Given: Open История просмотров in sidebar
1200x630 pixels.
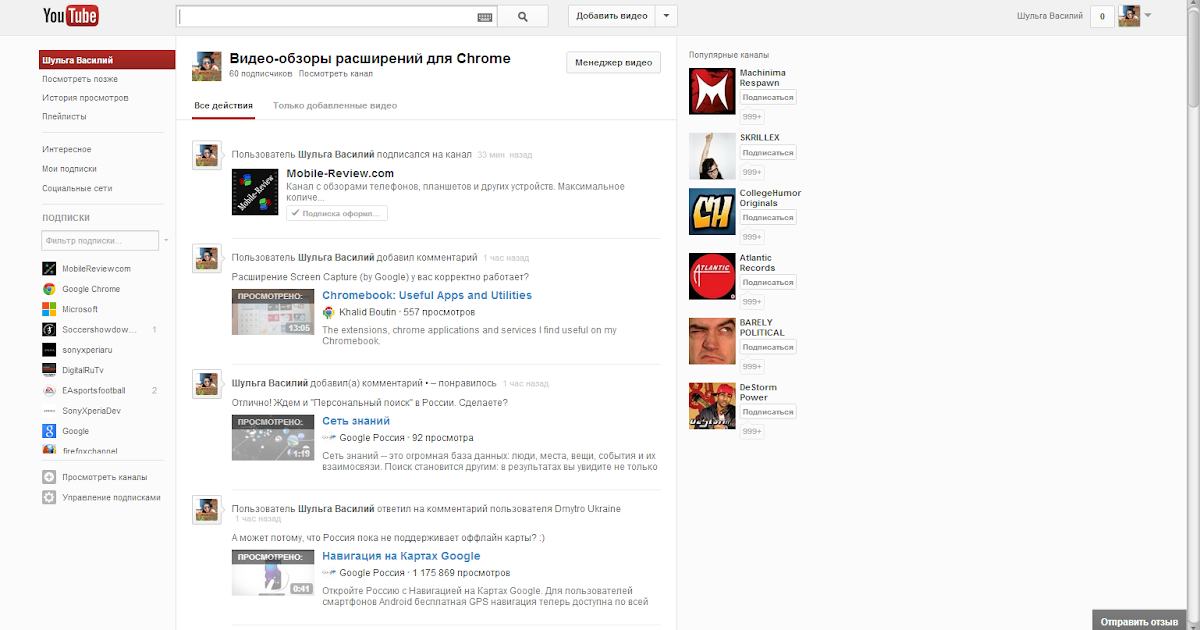Looking at the screenshot, I should click(x=85, y=98).
